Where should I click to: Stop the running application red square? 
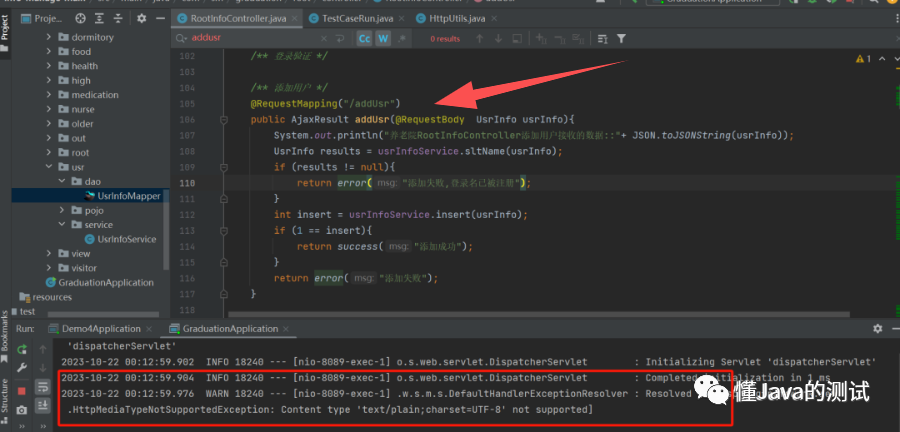click(22, 391)
